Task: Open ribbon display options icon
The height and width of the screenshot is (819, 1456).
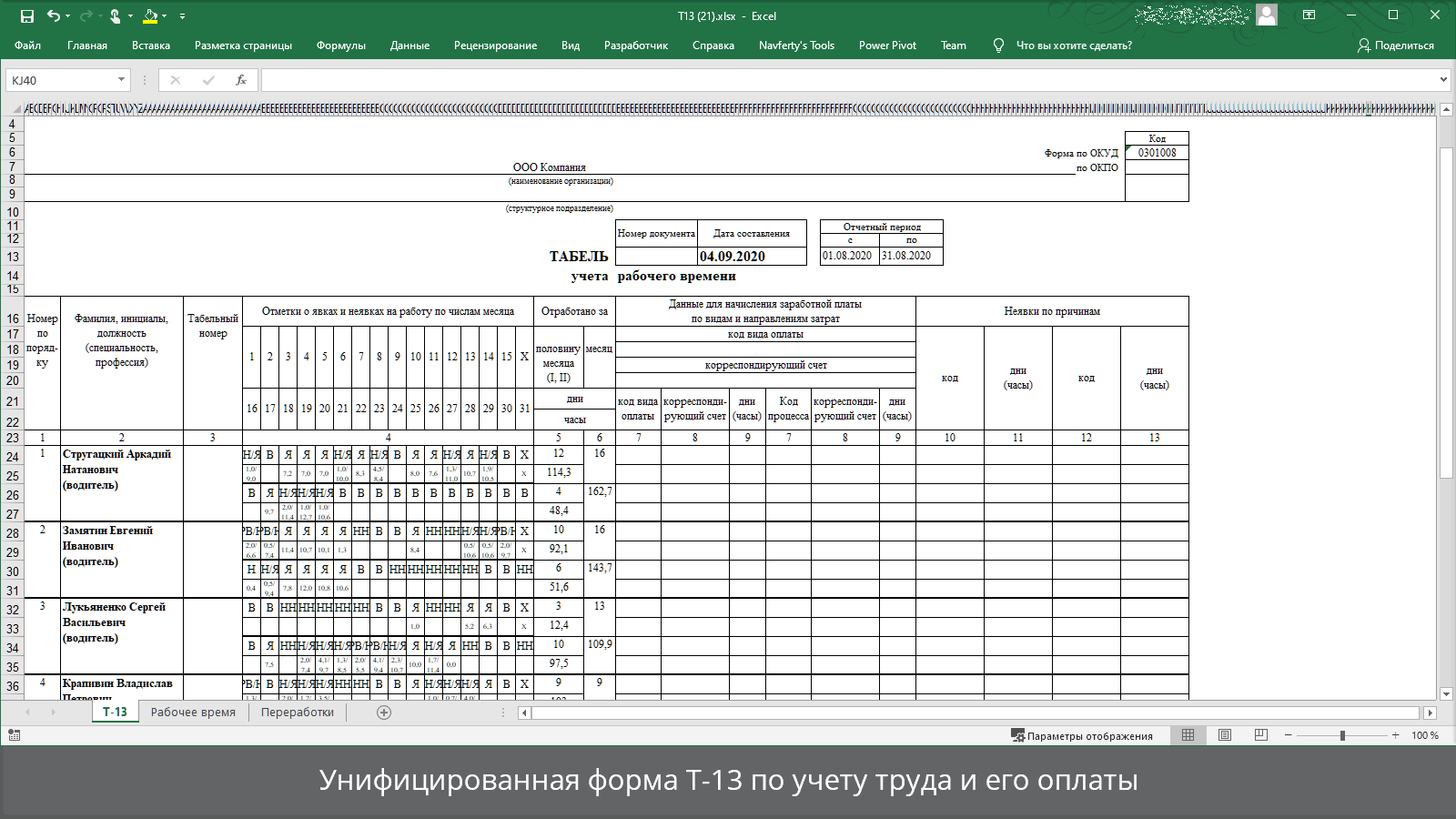Action: (x=1309, y=15)
